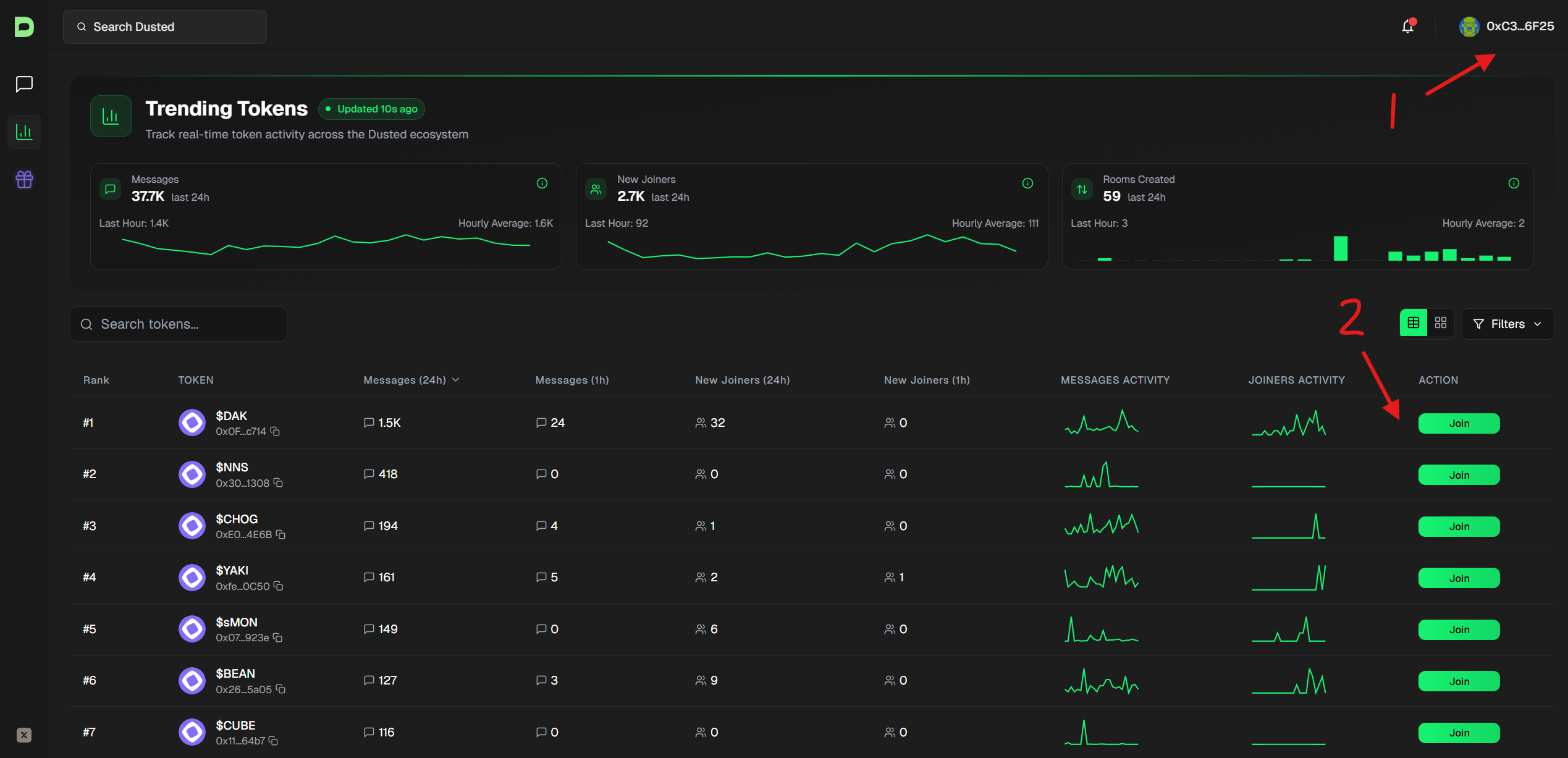Click the $DAK token name

(231, 416)
